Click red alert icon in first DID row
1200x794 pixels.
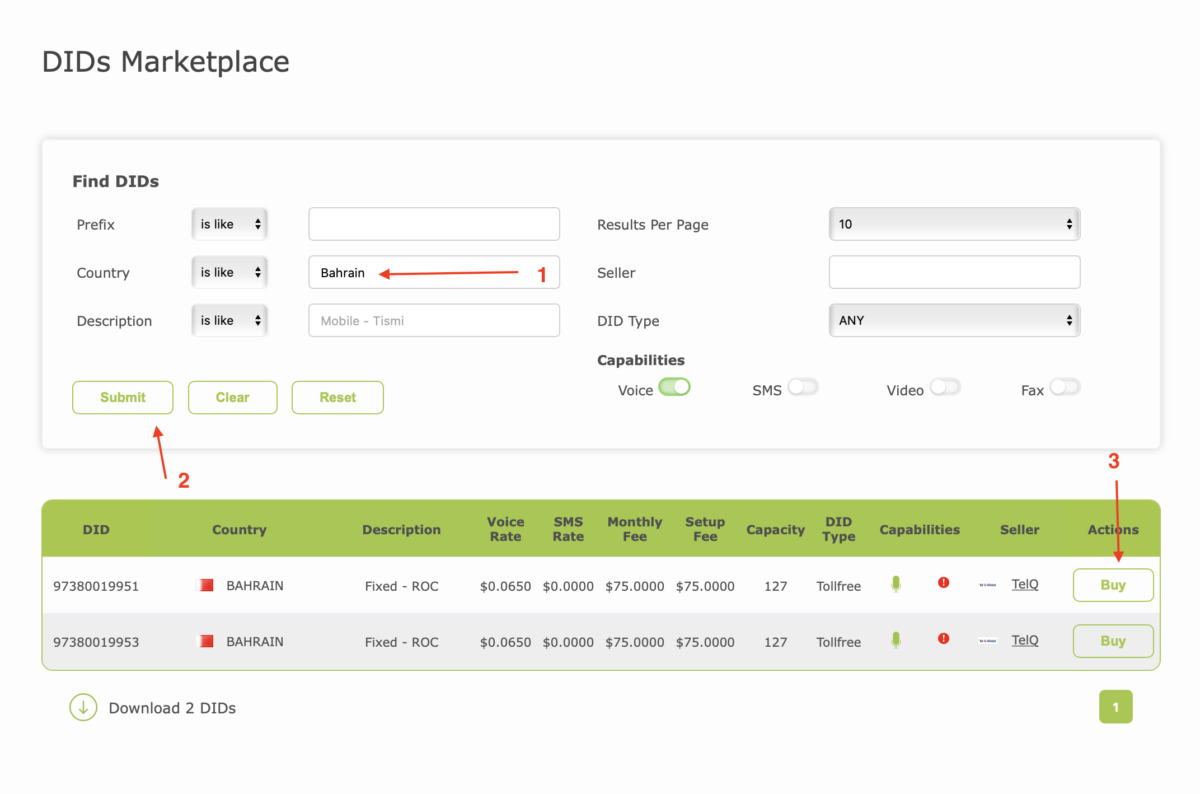(x=944, y=583)
